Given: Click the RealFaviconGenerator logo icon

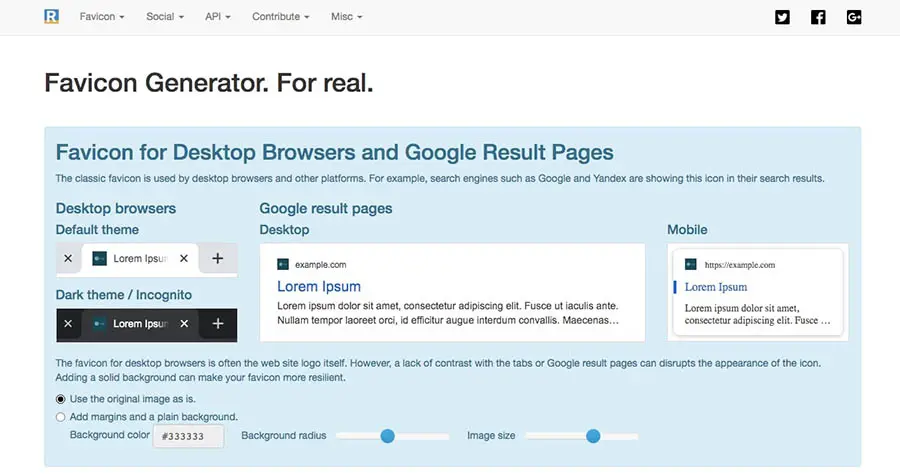Looking at the screenshot, I should (52, 16).
